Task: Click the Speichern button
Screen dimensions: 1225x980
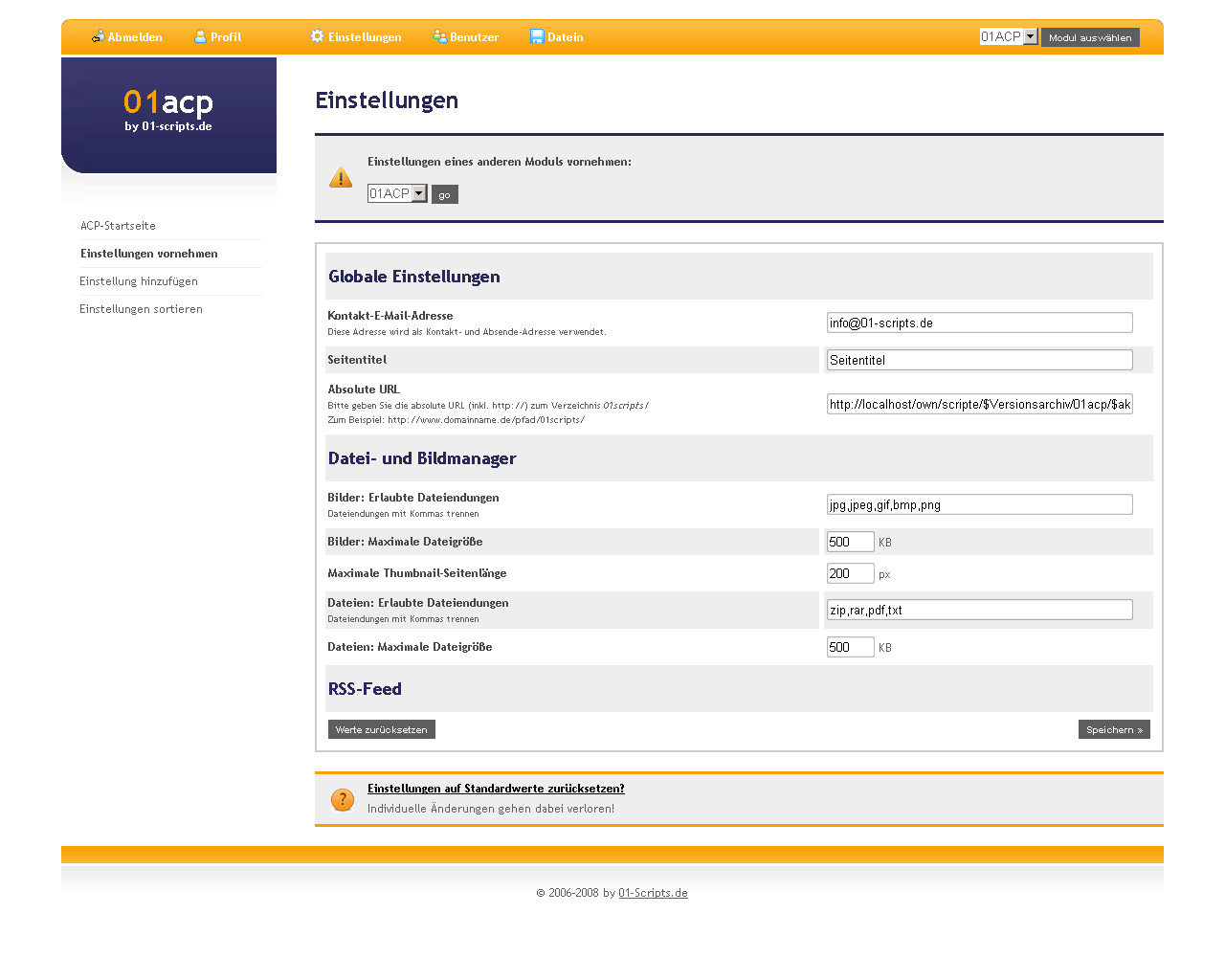Action: pos(1114,729)
